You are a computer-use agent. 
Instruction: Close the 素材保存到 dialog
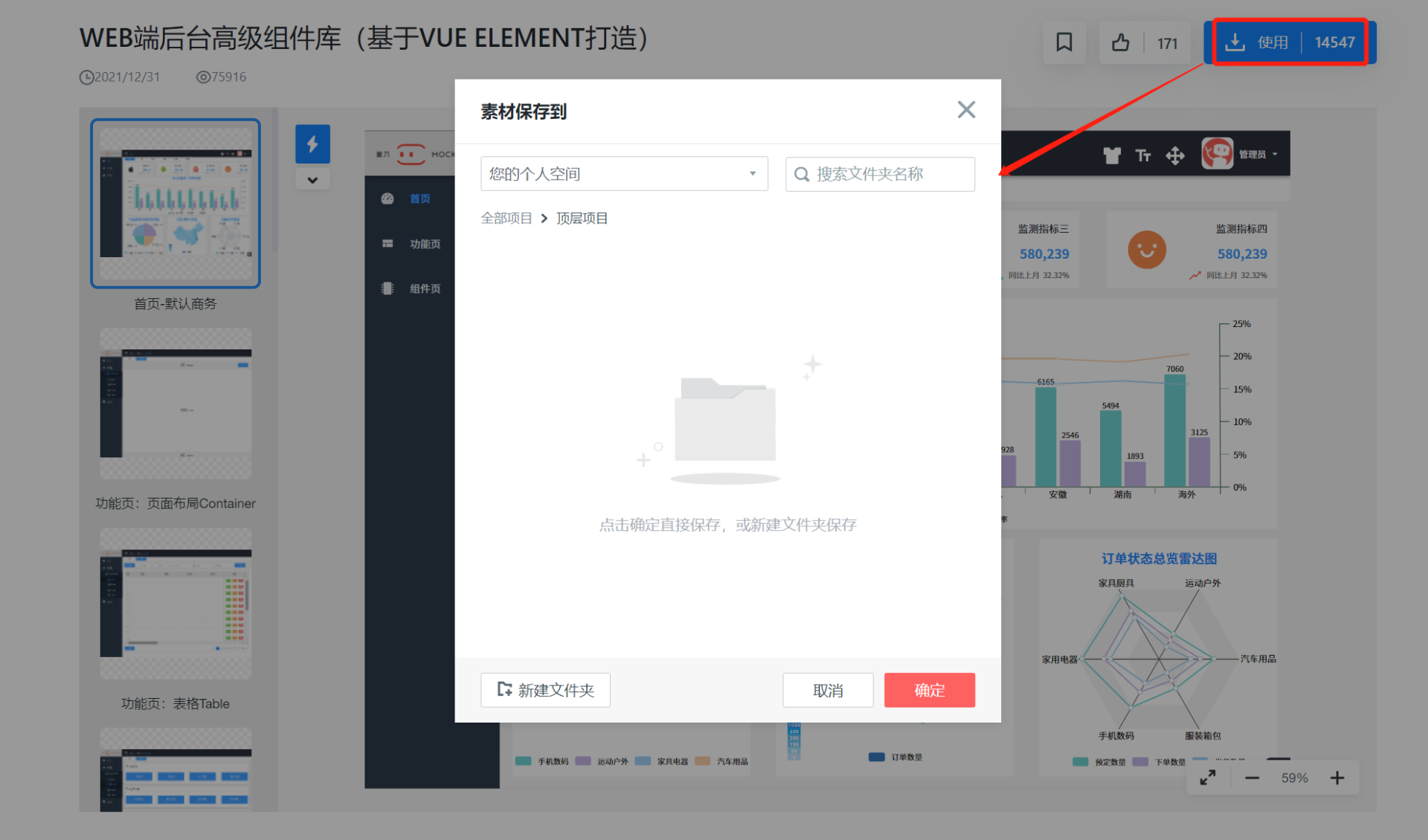[x=966, y=110]
